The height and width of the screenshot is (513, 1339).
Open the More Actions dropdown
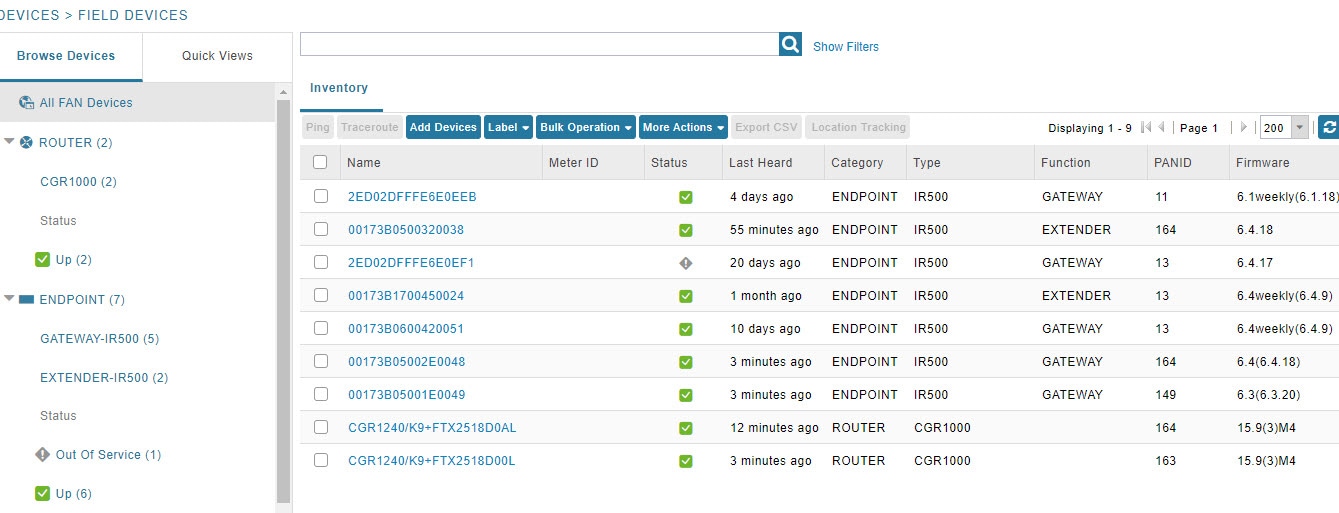coord(683,127)
